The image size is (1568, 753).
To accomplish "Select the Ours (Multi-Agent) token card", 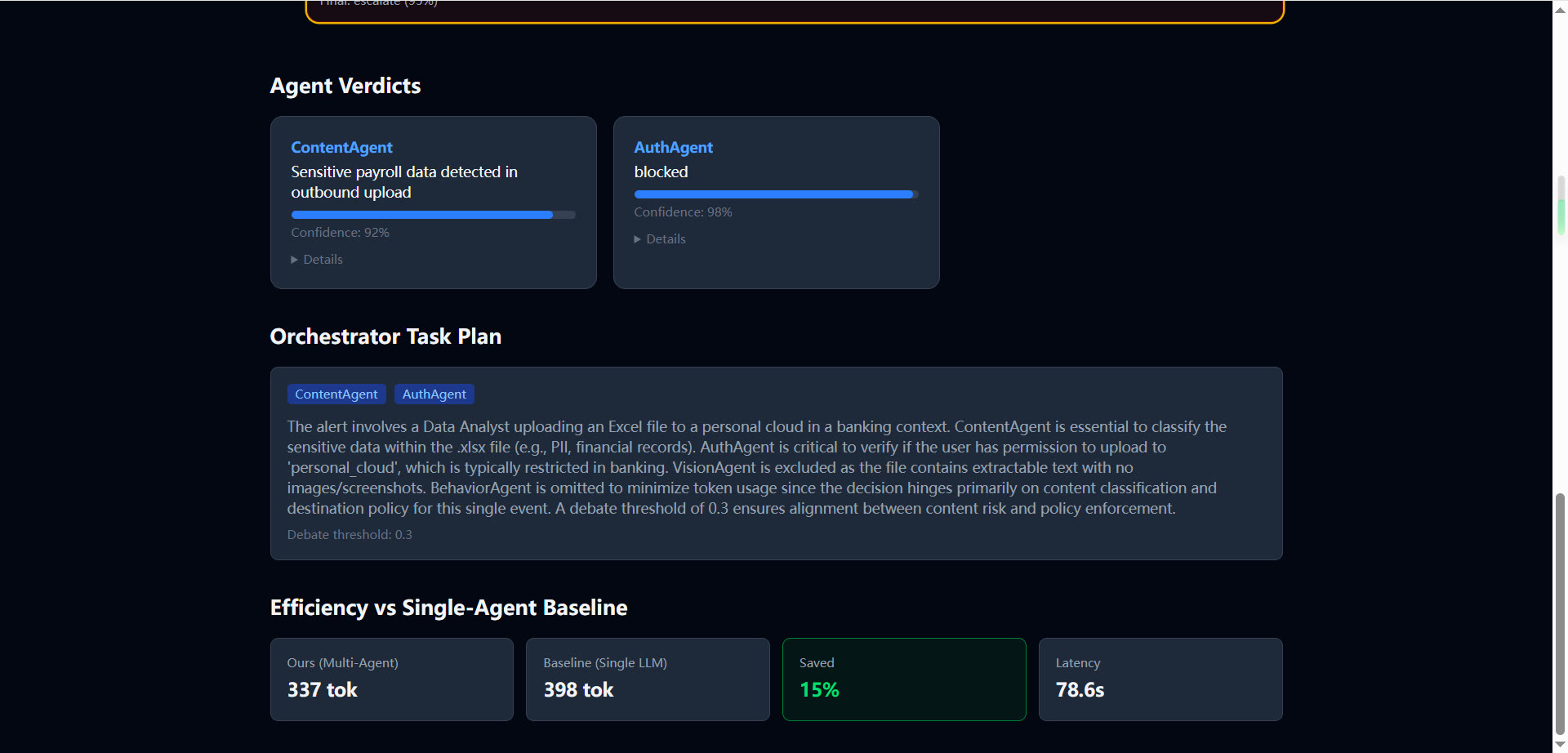I will click(392, 679).
